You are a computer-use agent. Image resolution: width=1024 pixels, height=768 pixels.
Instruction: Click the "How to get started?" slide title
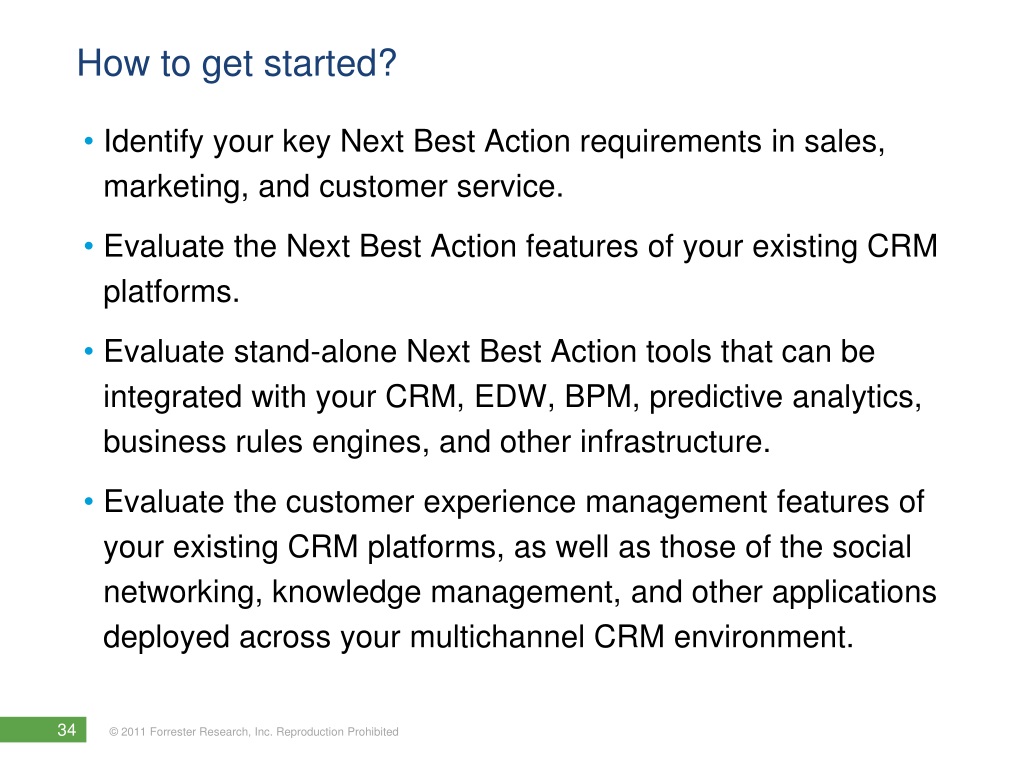pyautogui.click(x=236, y=66)
